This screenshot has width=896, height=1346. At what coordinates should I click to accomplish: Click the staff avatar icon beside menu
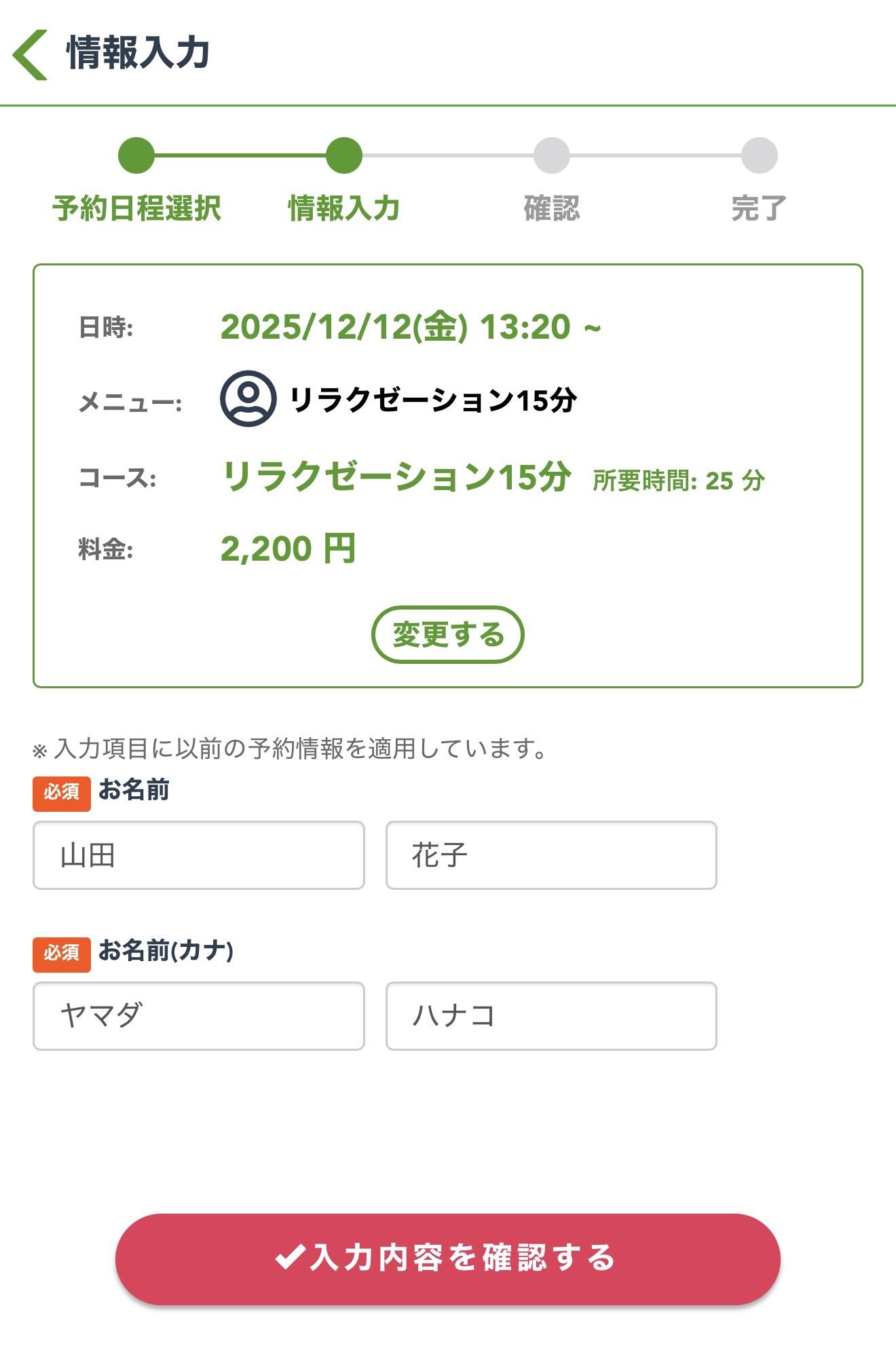pyautogui.click(x=248, y=398)
